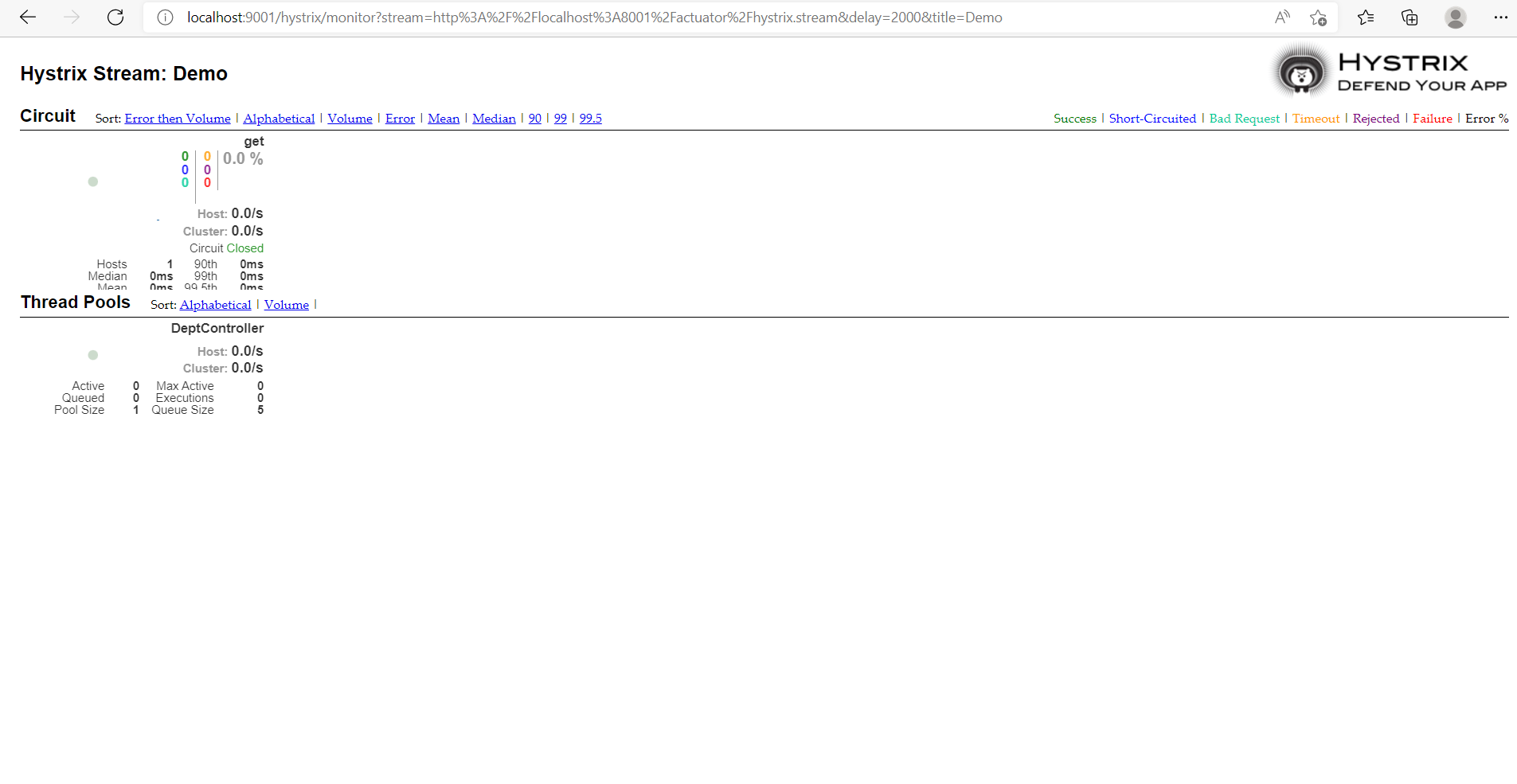Sort thread pools by Volume
The height and width of the screenshot is (784, 1517).
287,305
